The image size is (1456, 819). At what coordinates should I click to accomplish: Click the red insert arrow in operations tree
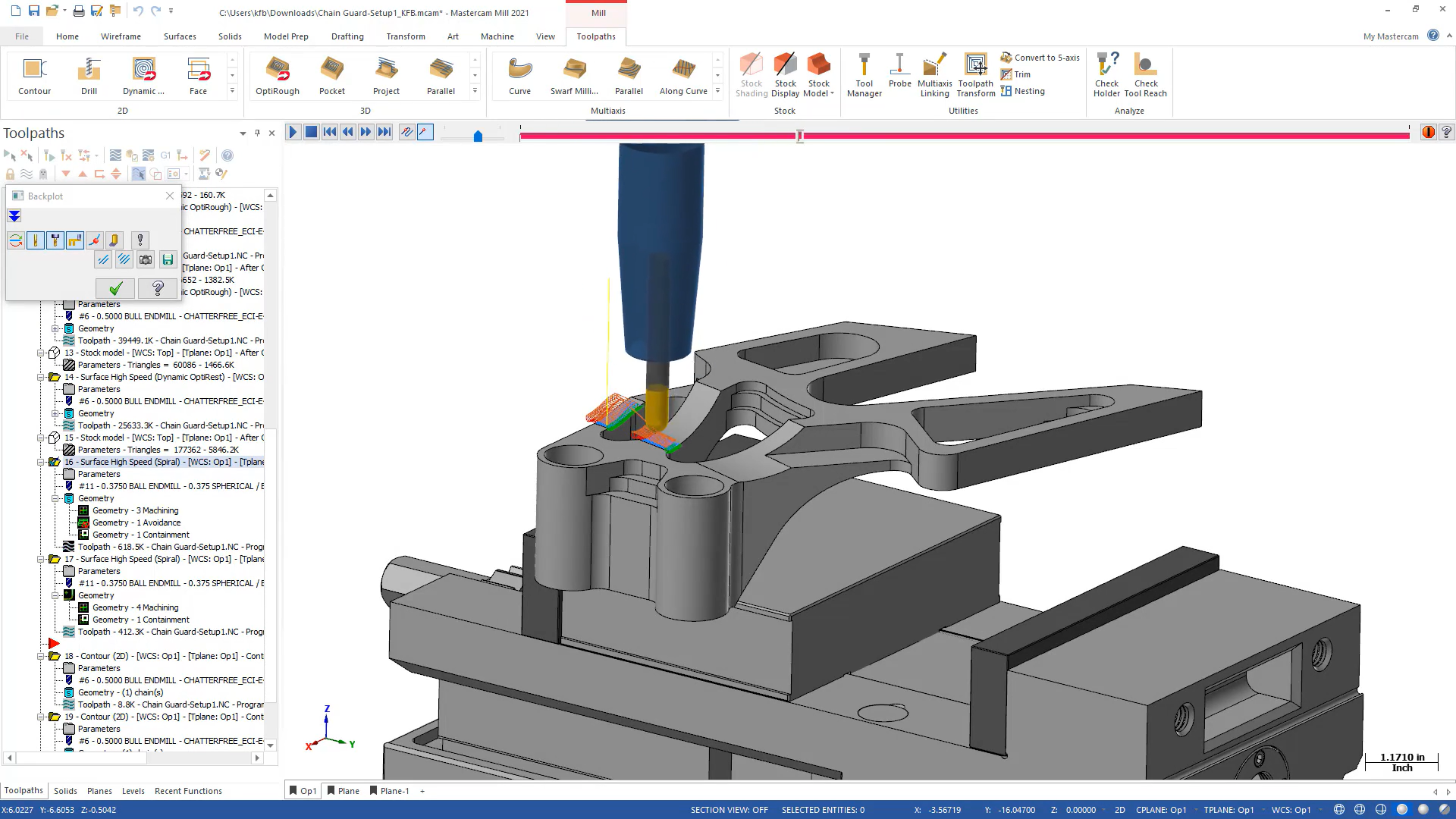click(x=53, y=644)
